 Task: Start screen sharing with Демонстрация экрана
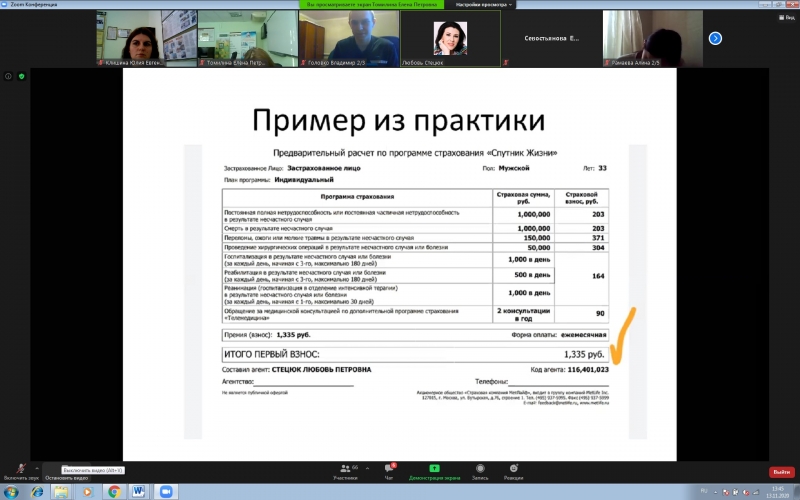tap(434, 472)
